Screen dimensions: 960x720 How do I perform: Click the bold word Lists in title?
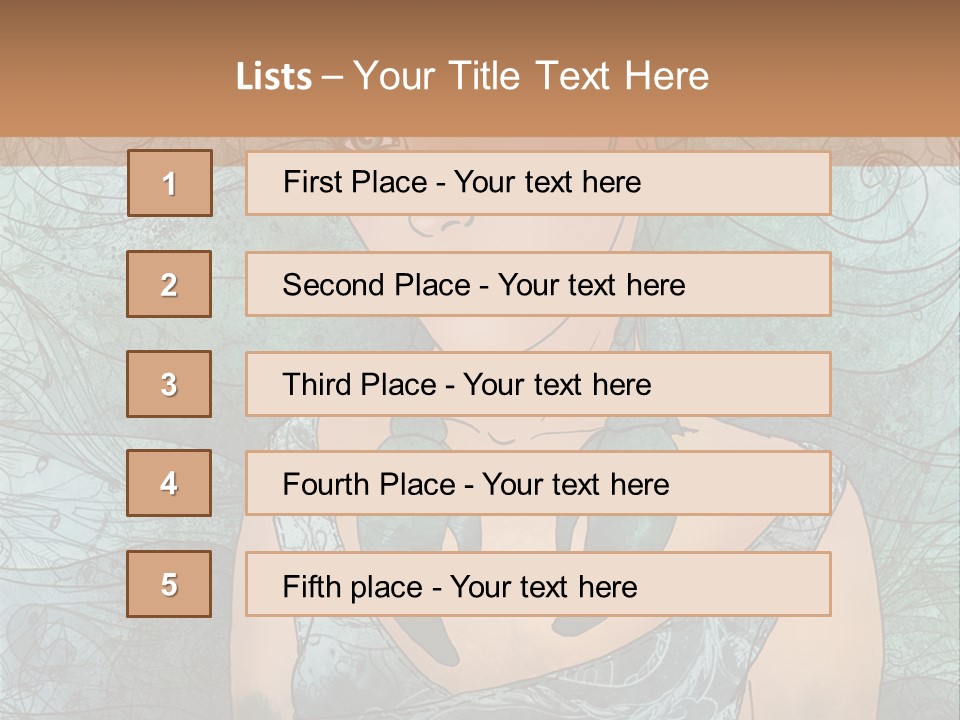(x=274, y=77)
